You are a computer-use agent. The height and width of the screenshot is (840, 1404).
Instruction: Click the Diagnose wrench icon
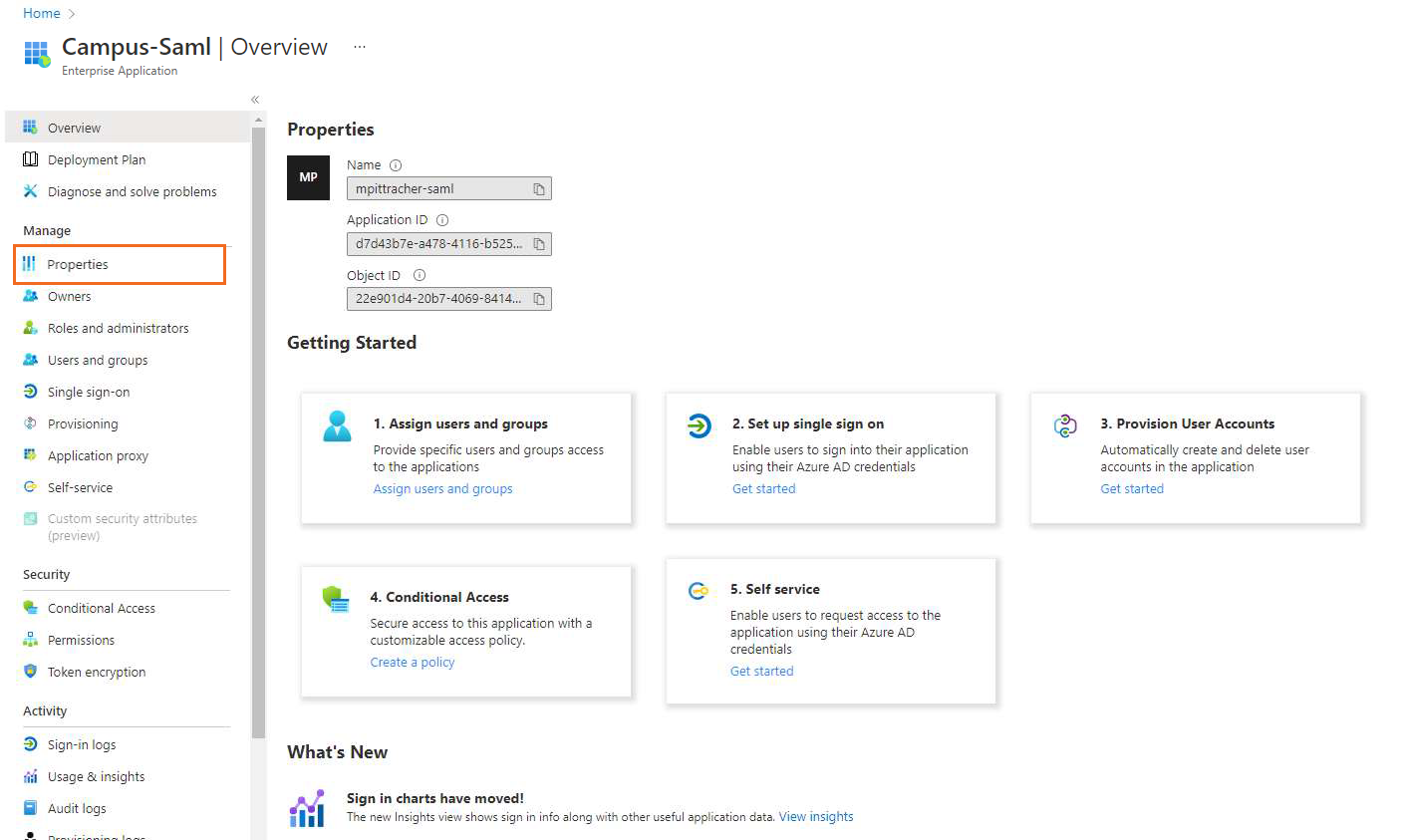[x=30, y=191]
